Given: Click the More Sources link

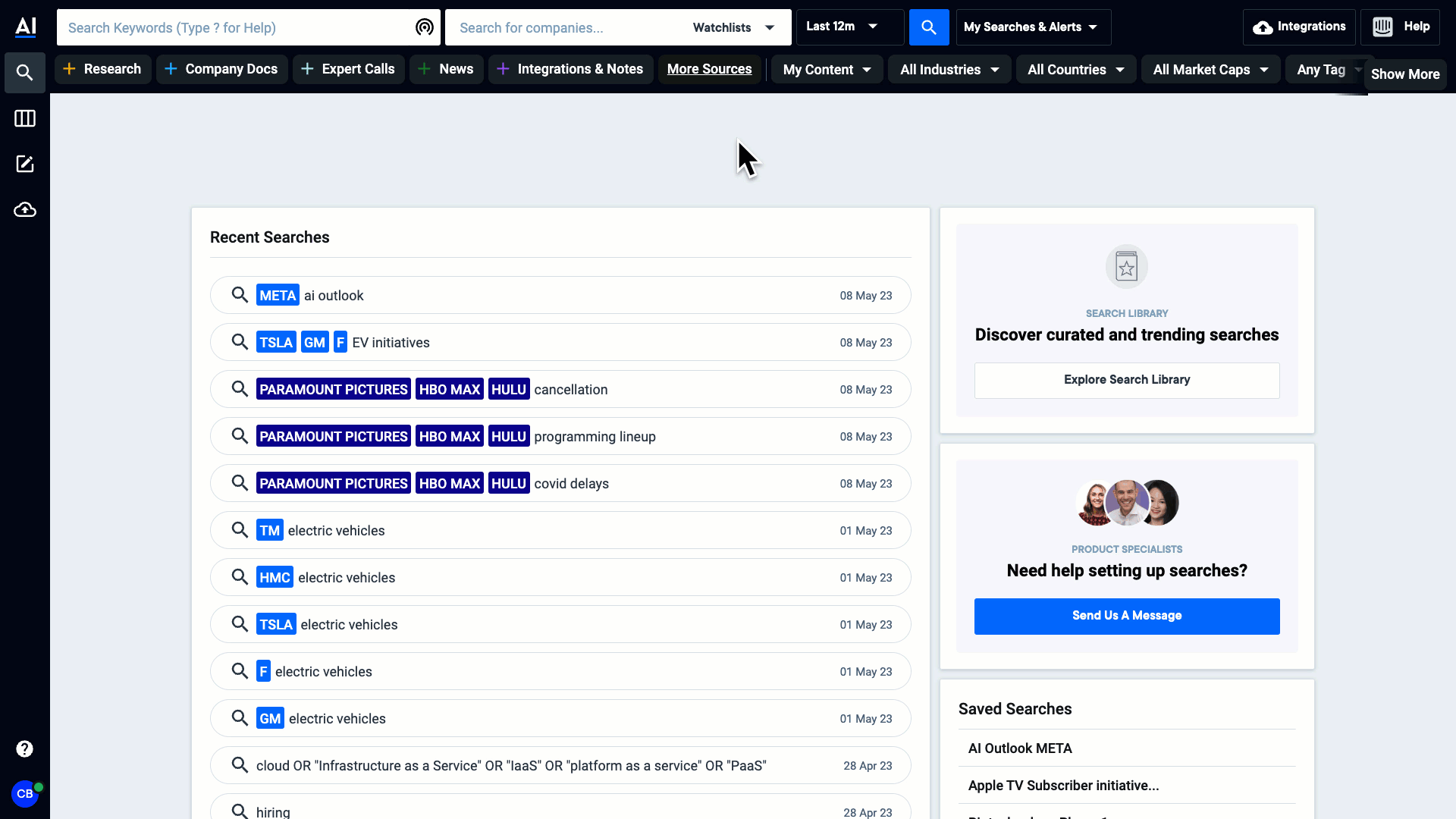Looking at the screenshot, I should (710, 69).
